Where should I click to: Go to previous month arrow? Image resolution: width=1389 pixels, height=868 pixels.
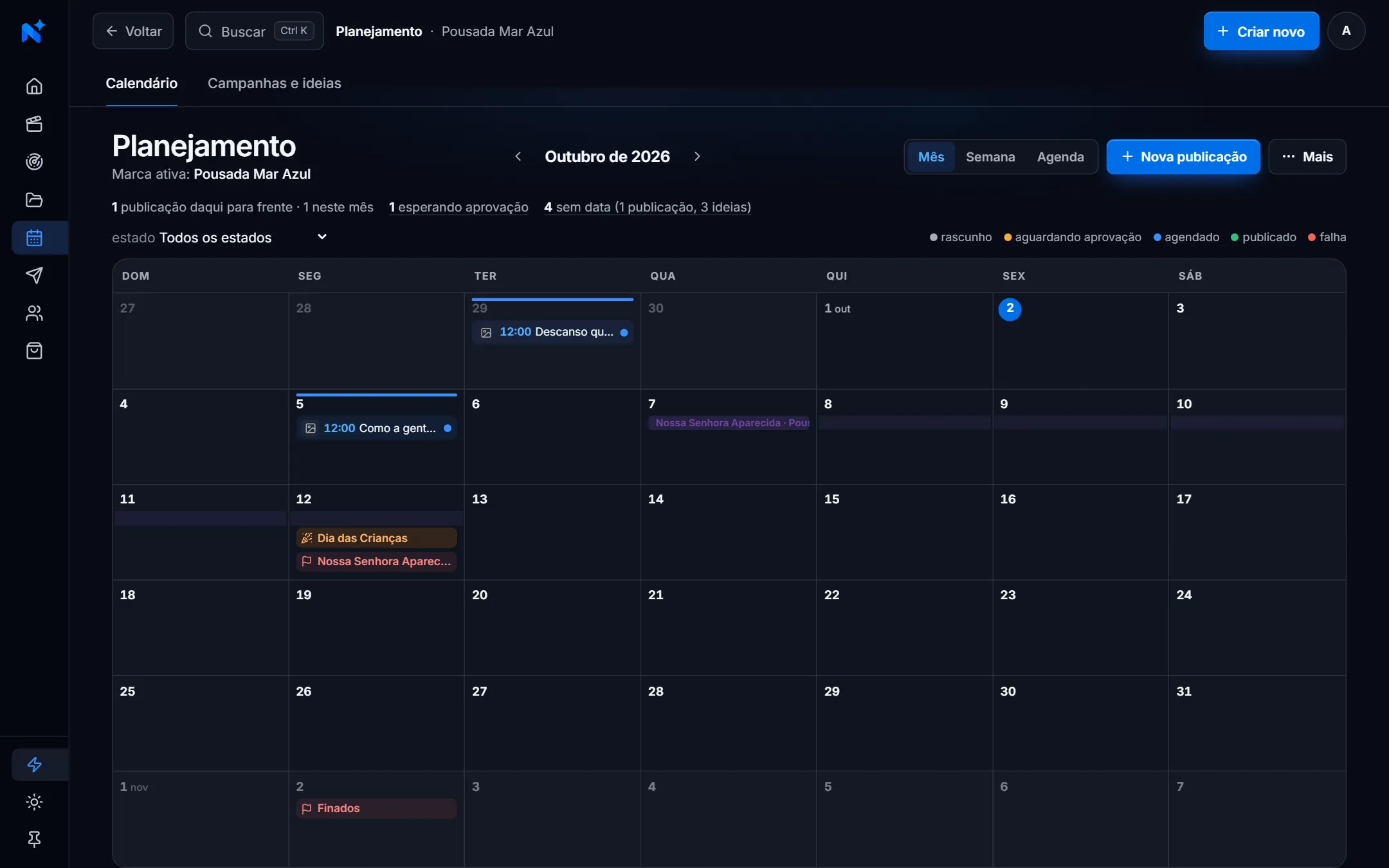point(518,156)
